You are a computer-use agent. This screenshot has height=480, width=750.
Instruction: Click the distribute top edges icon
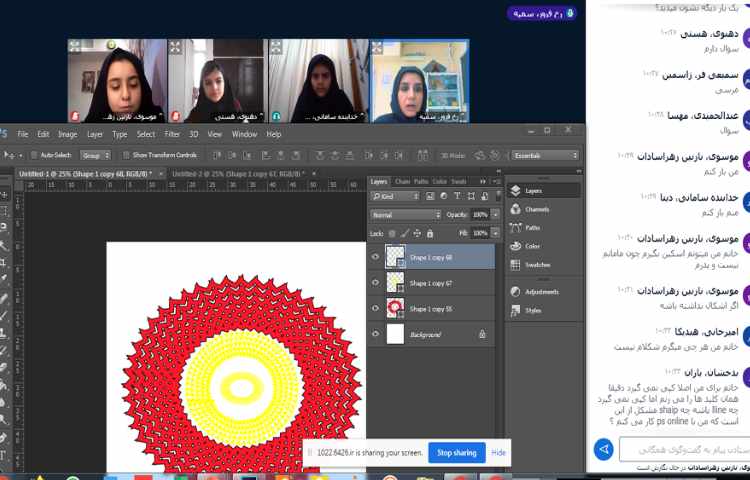pos(320,155)
